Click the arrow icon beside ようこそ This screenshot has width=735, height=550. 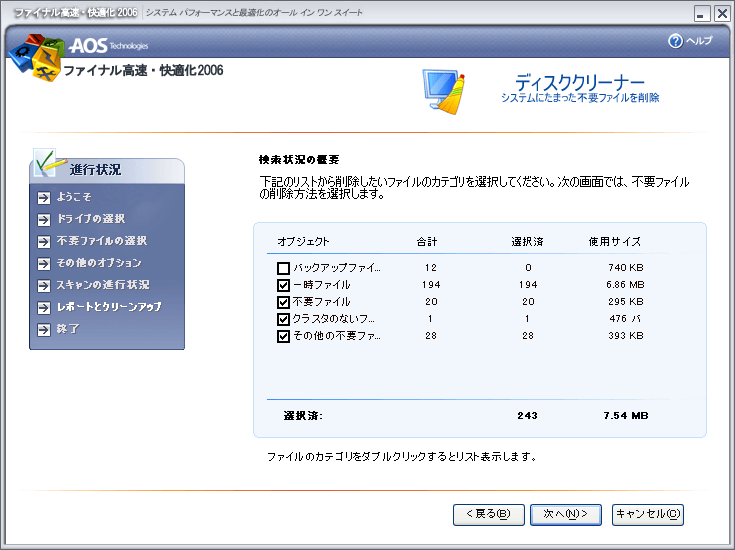click(x=44, y=198)
